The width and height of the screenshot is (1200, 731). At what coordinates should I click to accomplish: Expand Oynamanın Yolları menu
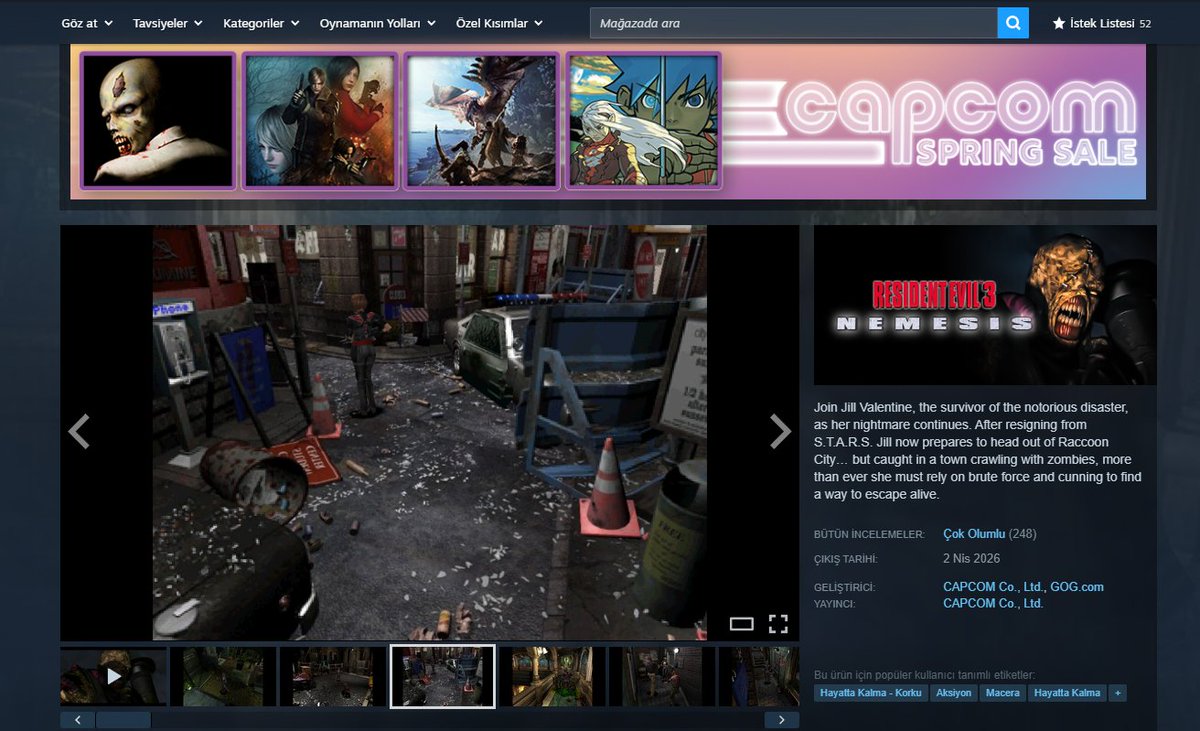point(377,23)
